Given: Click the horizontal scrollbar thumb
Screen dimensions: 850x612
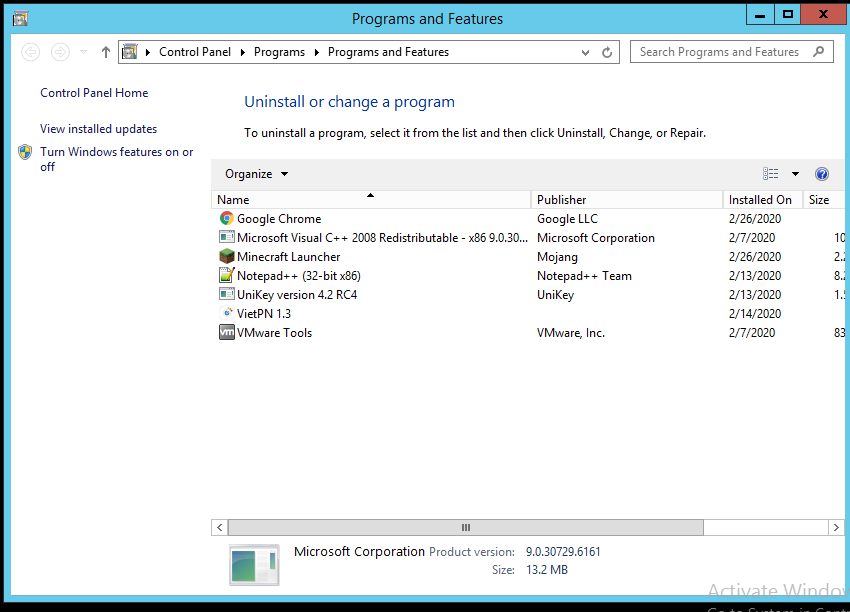Looking at the screenshot, I should click(466, 527).
